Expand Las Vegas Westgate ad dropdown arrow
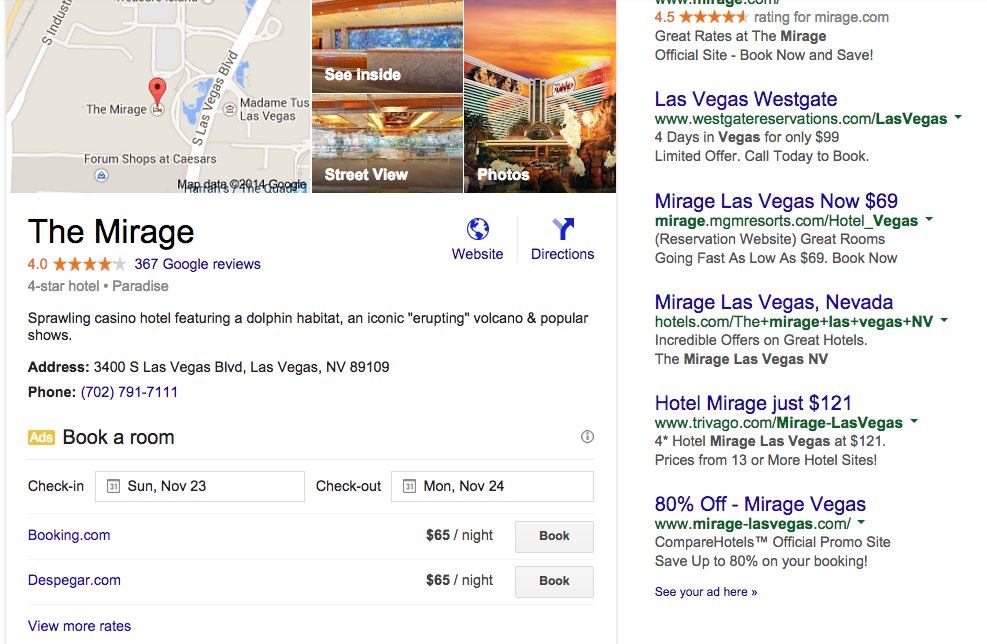The height and width of the screenshot is (644, 987). [958, 118]
